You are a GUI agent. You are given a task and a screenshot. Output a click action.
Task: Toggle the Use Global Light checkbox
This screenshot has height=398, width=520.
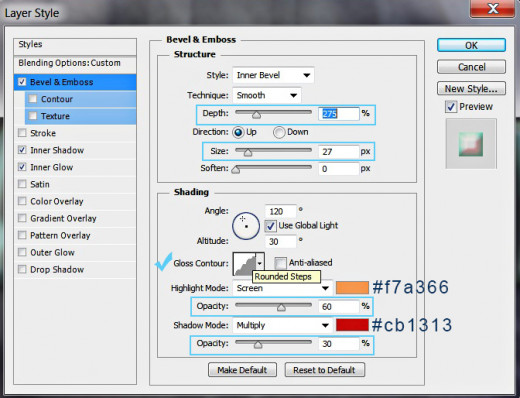tap(270, 226)
